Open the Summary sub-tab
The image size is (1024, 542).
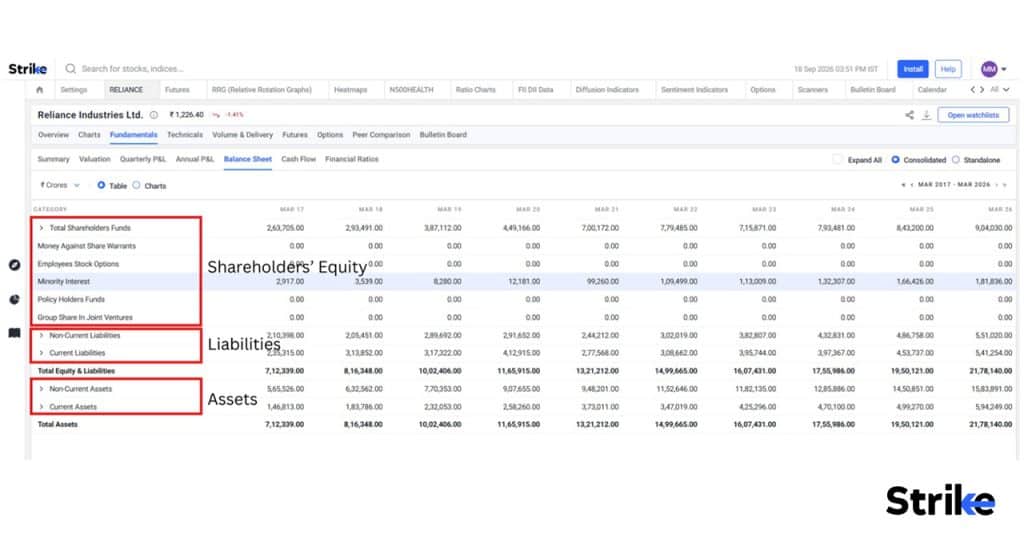point(54,159)
